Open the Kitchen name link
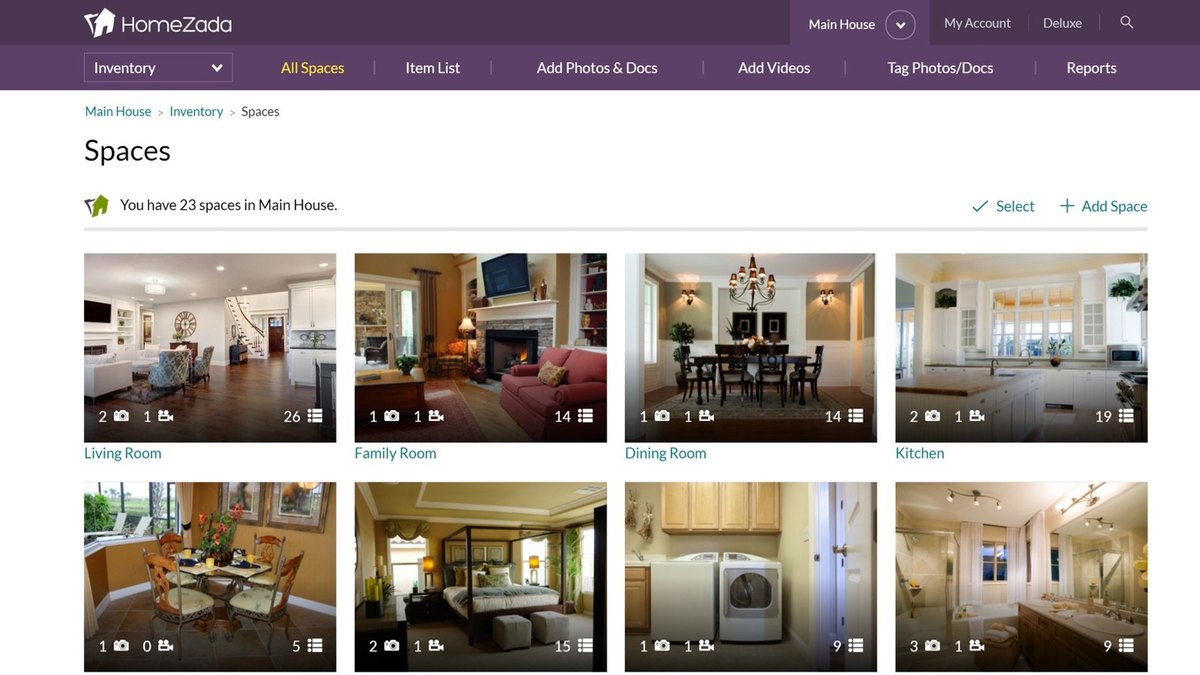The image size is (1200, 675). click(x=920, y=453)
